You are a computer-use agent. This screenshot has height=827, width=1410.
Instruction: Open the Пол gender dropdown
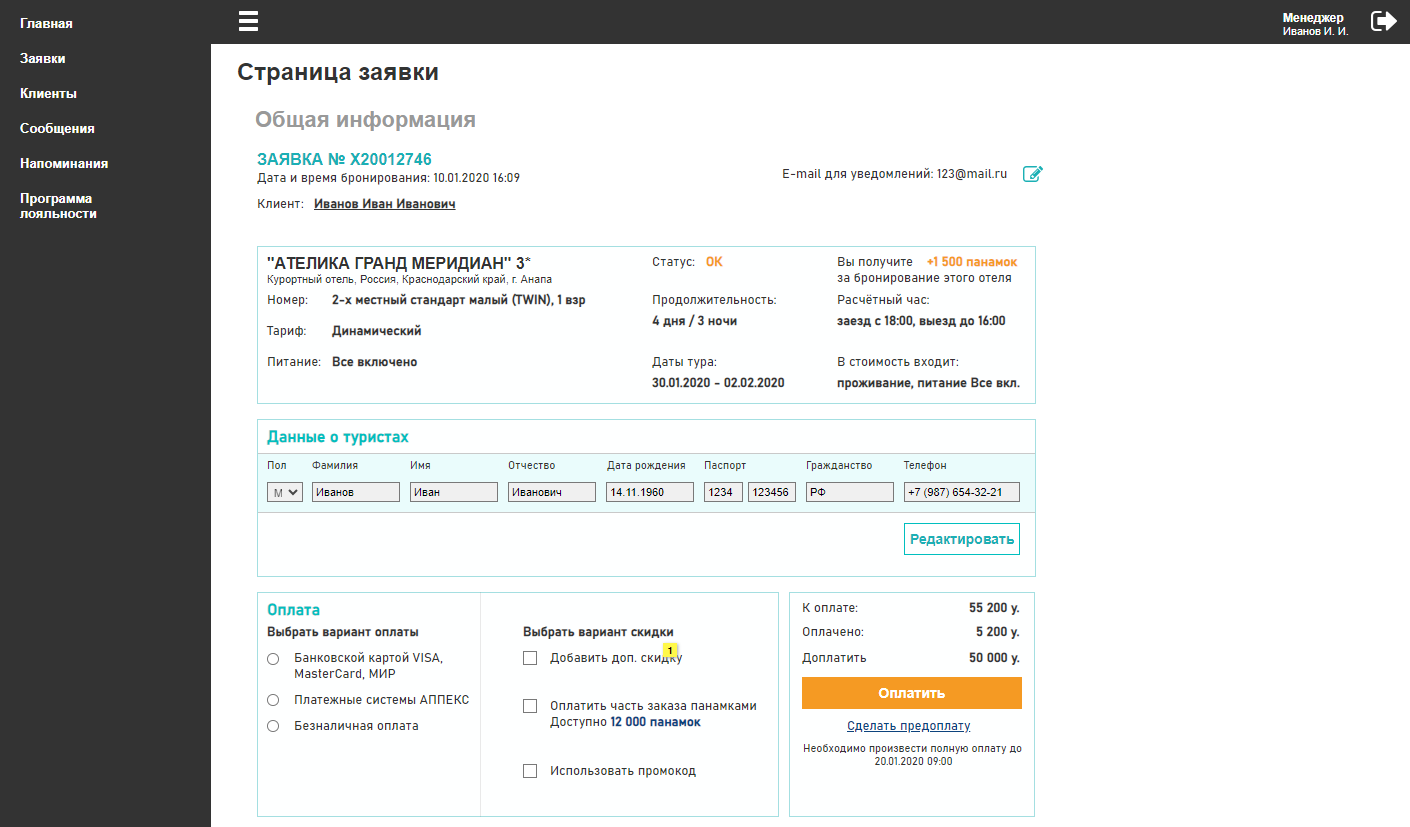(x=285, y=492)
